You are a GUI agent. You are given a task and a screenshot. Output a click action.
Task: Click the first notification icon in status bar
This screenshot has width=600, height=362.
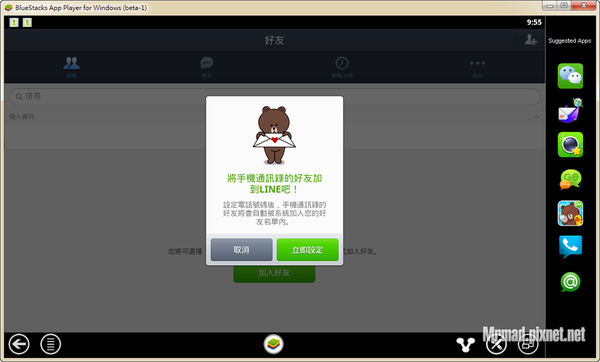(x=14, y=23)
